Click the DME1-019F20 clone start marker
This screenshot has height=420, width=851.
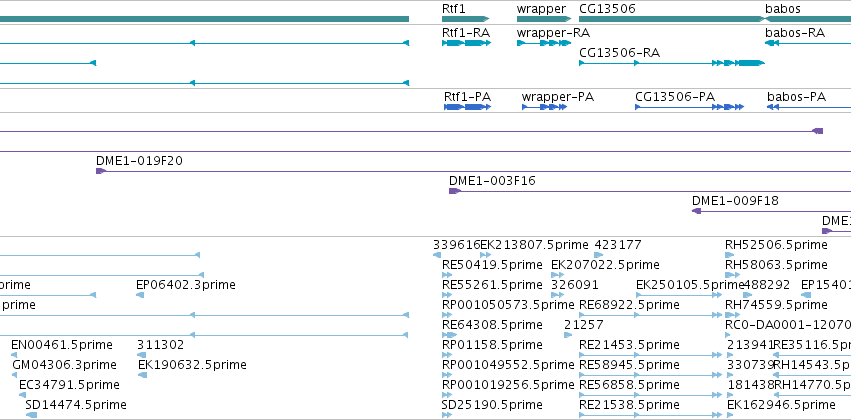pos(101,171)
